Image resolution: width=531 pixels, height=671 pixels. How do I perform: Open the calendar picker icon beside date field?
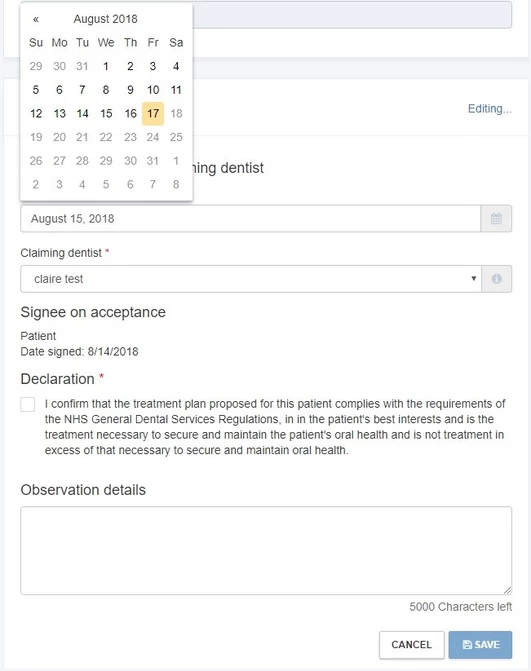(496, 219)
